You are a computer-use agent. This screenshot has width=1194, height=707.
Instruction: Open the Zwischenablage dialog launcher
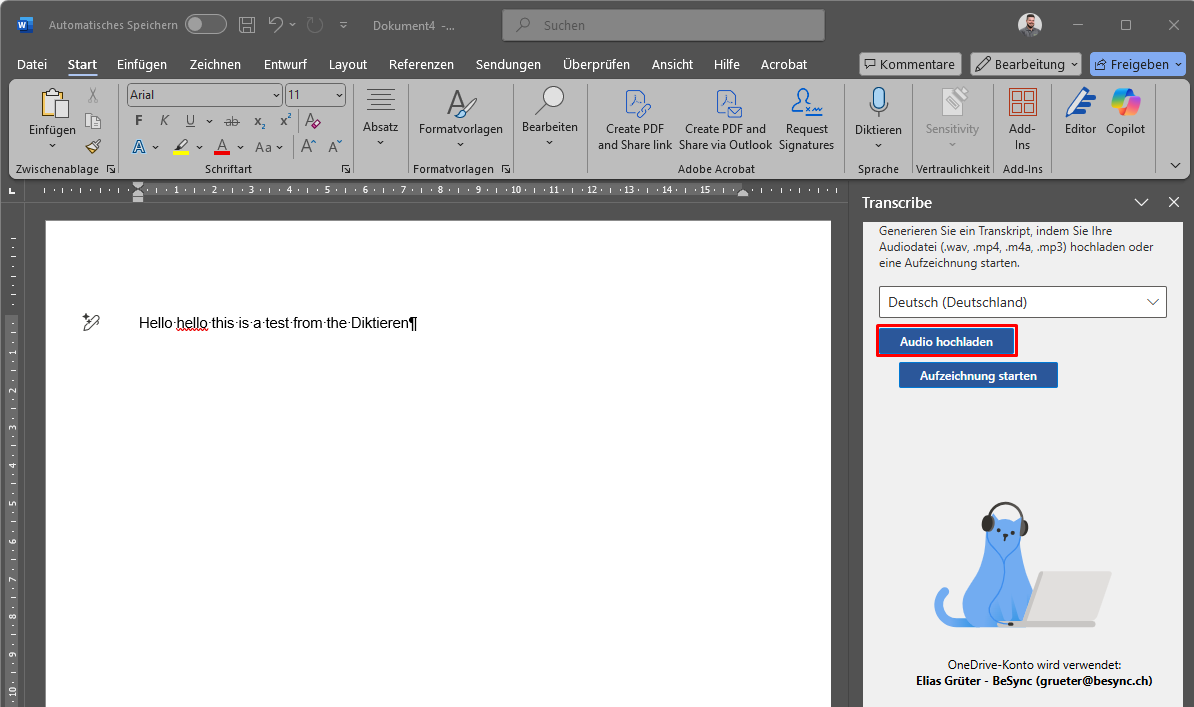pyautogui.click(x=111, y=169)
